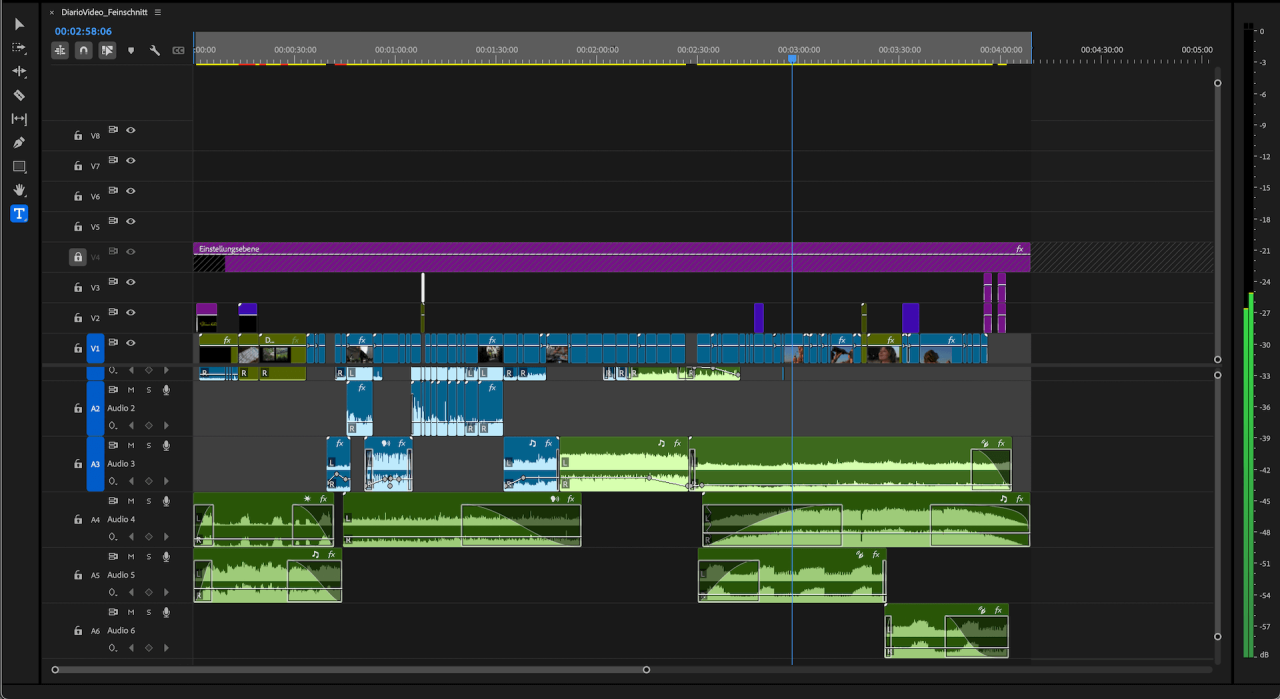Toggle Snap in timeline magnet button
Viewport: 1280px width, 699px height.
[84, 50]
